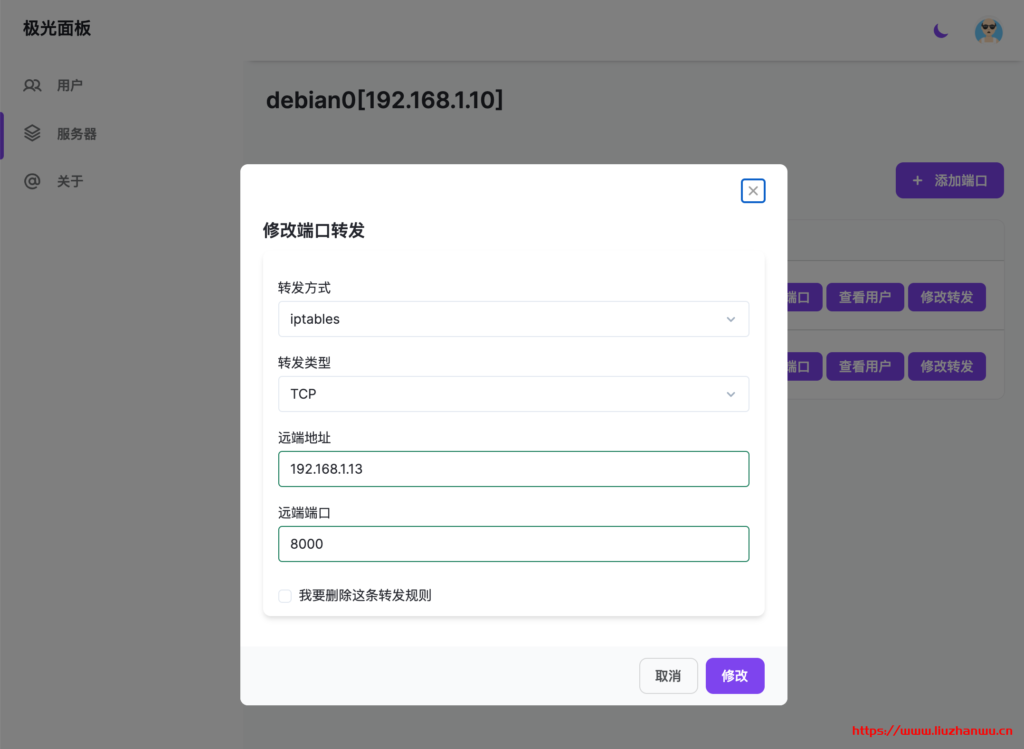
Task: Click the 修改端口转发 dialog title
Action: (313, 231)
